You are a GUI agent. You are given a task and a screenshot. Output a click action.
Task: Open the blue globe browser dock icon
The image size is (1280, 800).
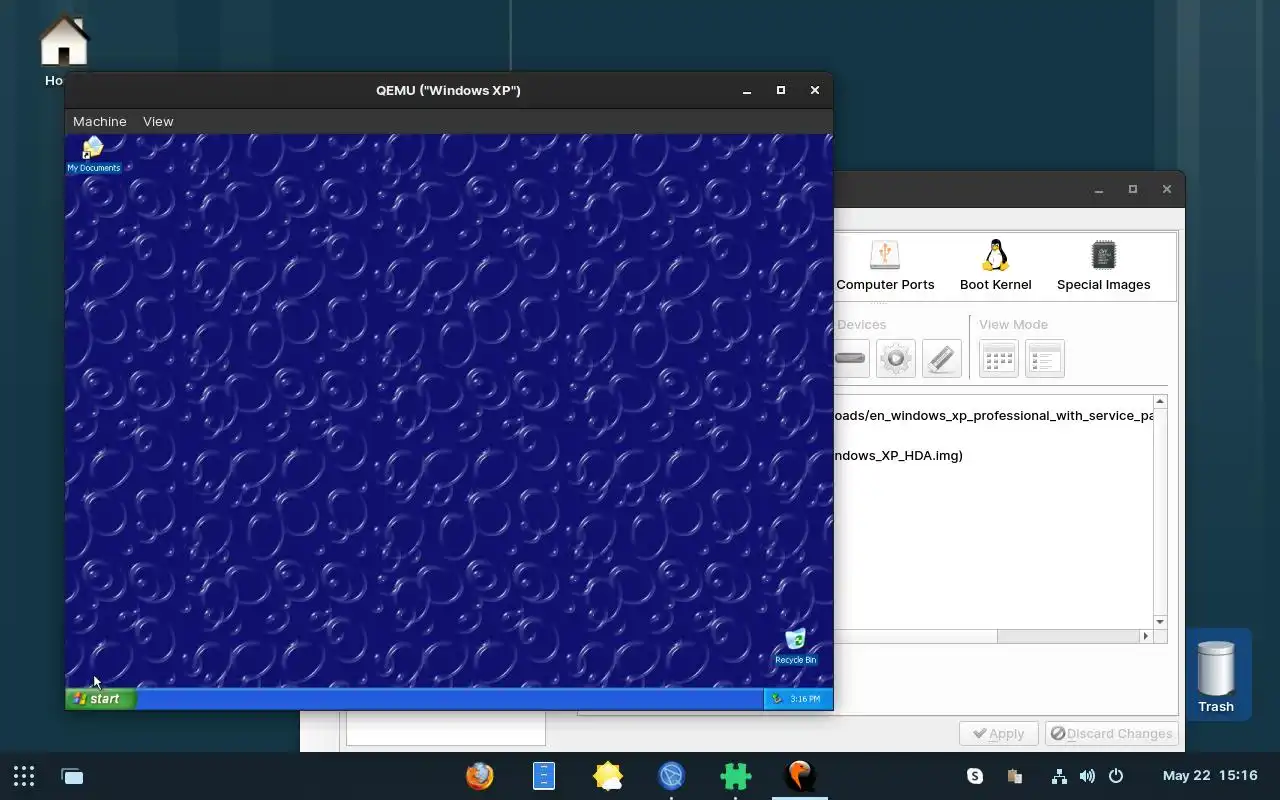pos(671,776)
